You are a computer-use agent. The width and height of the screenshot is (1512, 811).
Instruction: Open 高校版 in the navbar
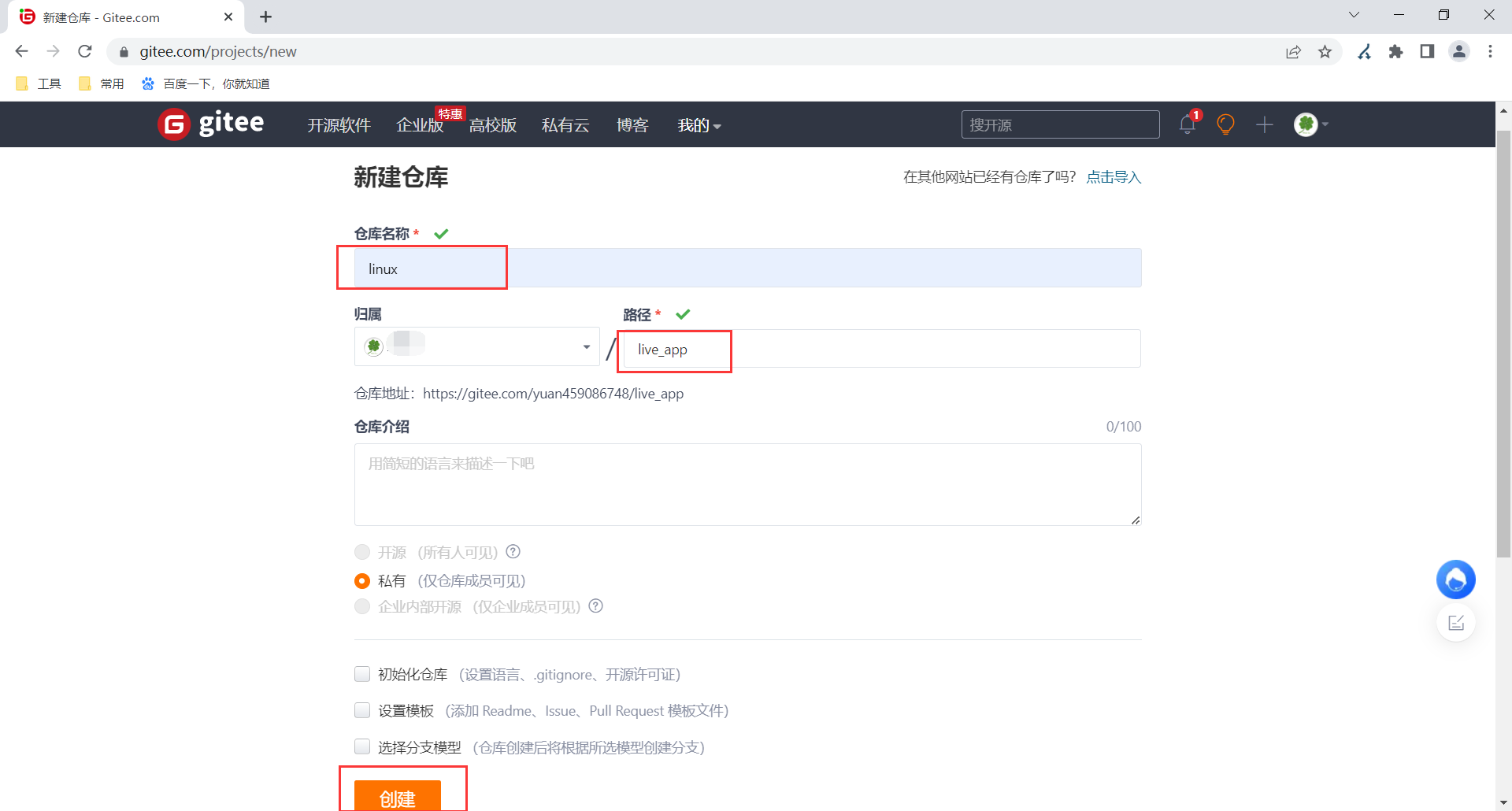[x=493, y=125]
